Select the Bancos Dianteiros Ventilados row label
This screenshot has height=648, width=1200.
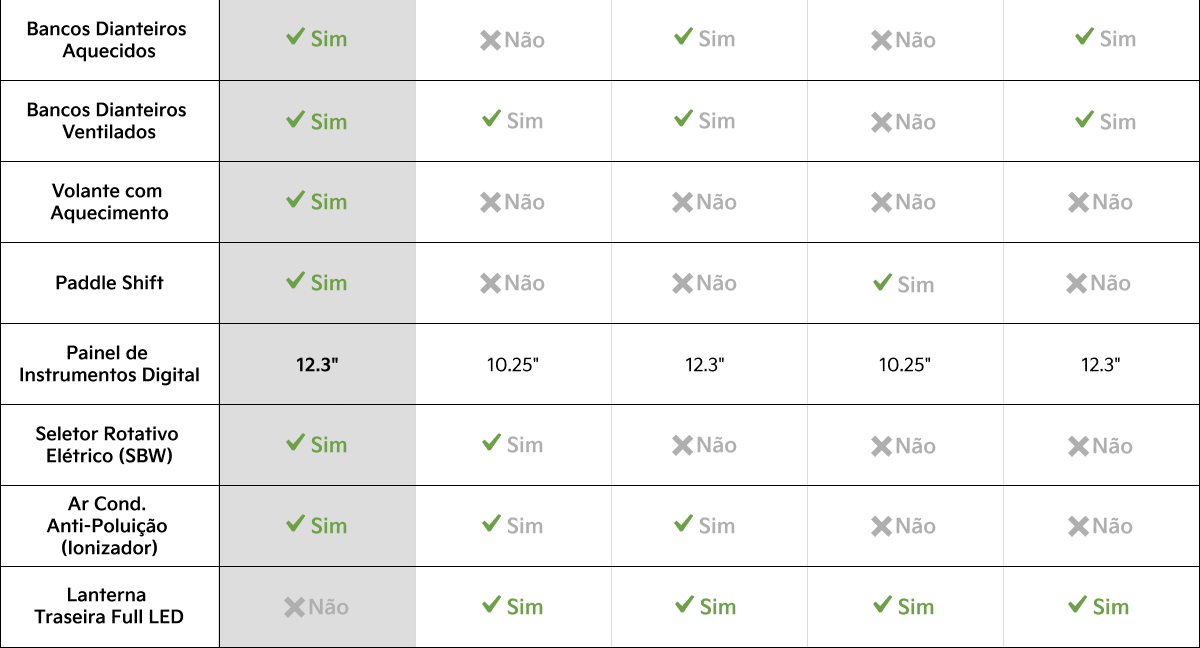click(x=108, y=121)
